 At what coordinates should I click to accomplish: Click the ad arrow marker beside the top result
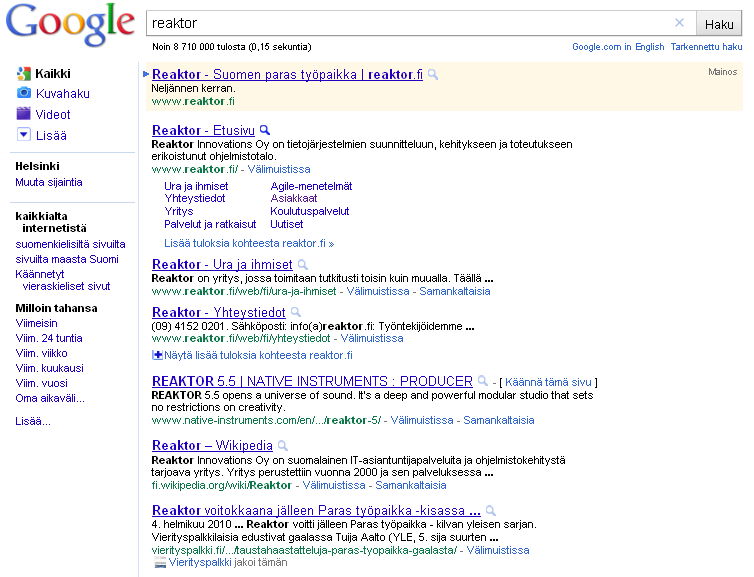click(146, 74)
